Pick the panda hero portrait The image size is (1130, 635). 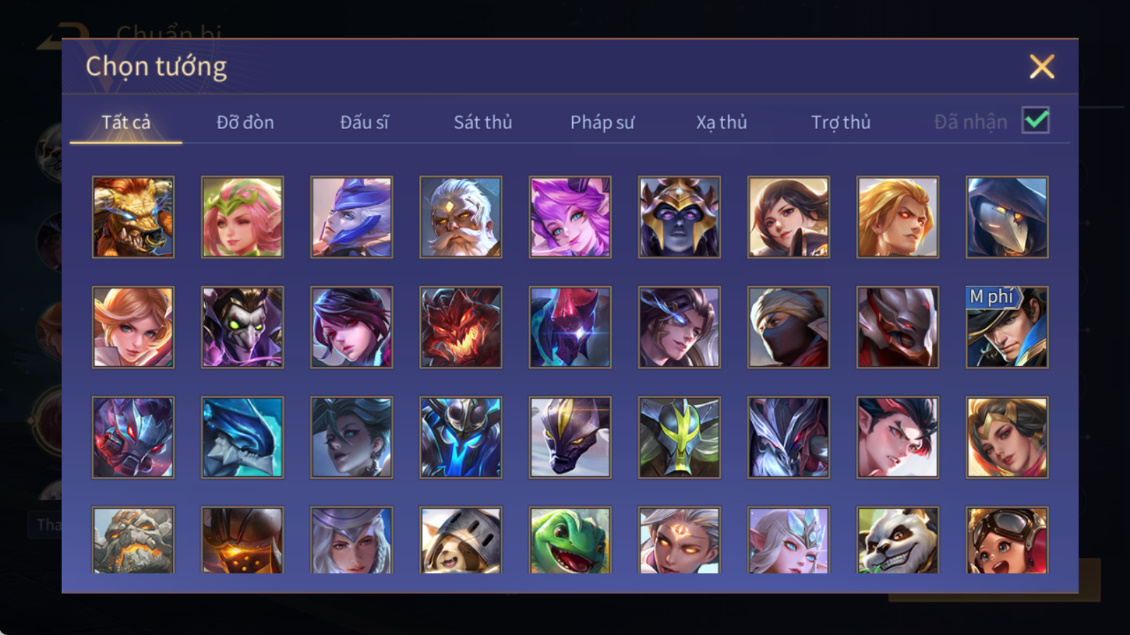897,541
